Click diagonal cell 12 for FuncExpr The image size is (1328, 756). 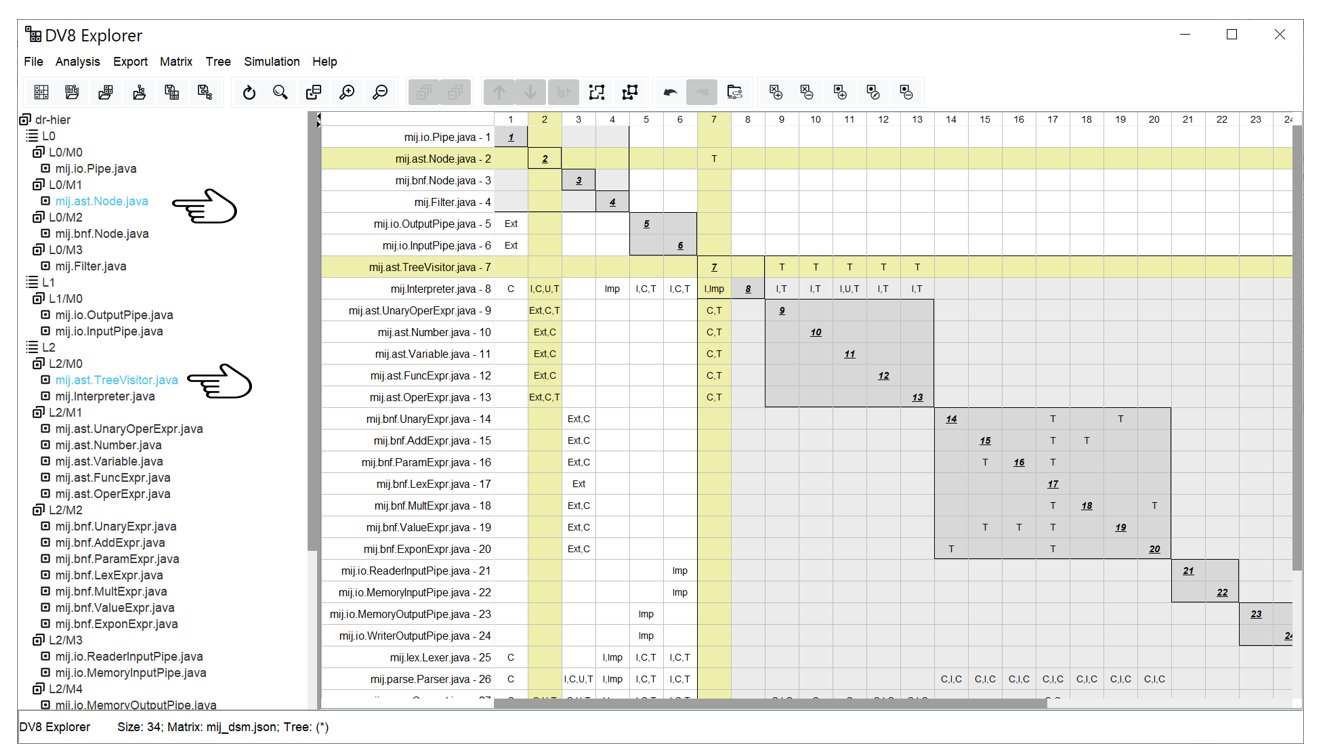tap(883, 376)
